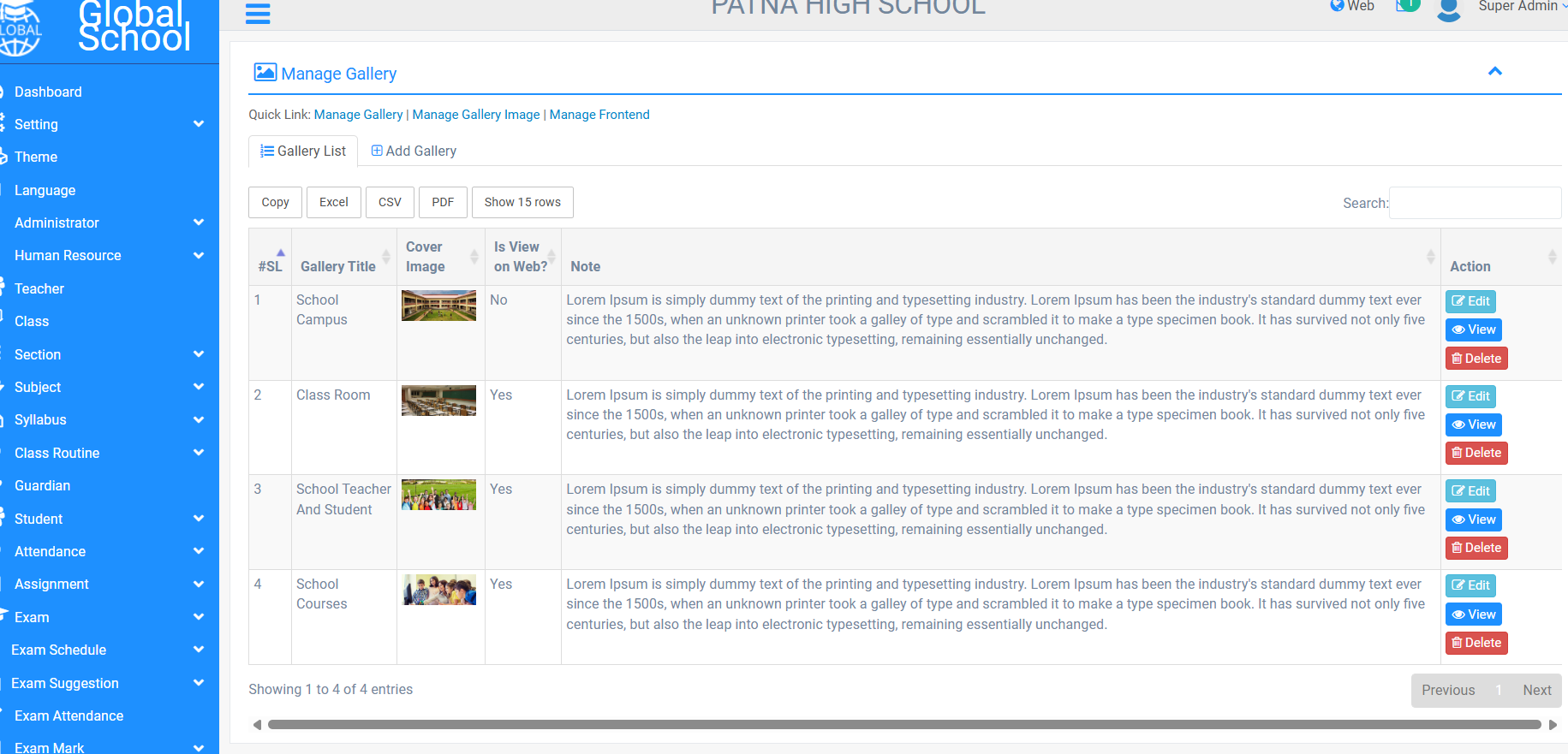This screenshot has height=754, width=1568.
Task: Delete School Teacher And Student gallery
Action: coord(1476,548)
